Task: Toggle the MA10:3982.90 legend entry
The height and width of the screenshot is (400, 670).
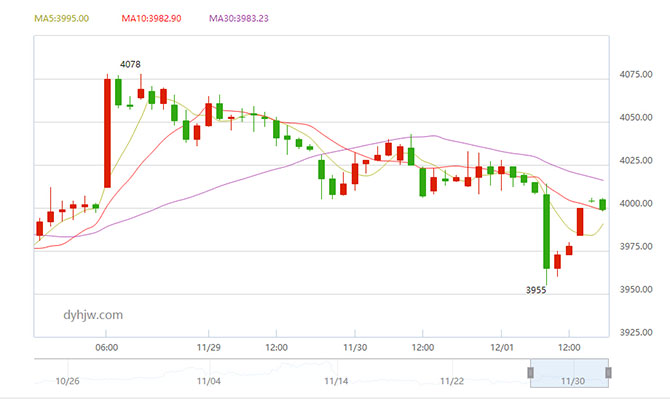Action: point(151,18)
